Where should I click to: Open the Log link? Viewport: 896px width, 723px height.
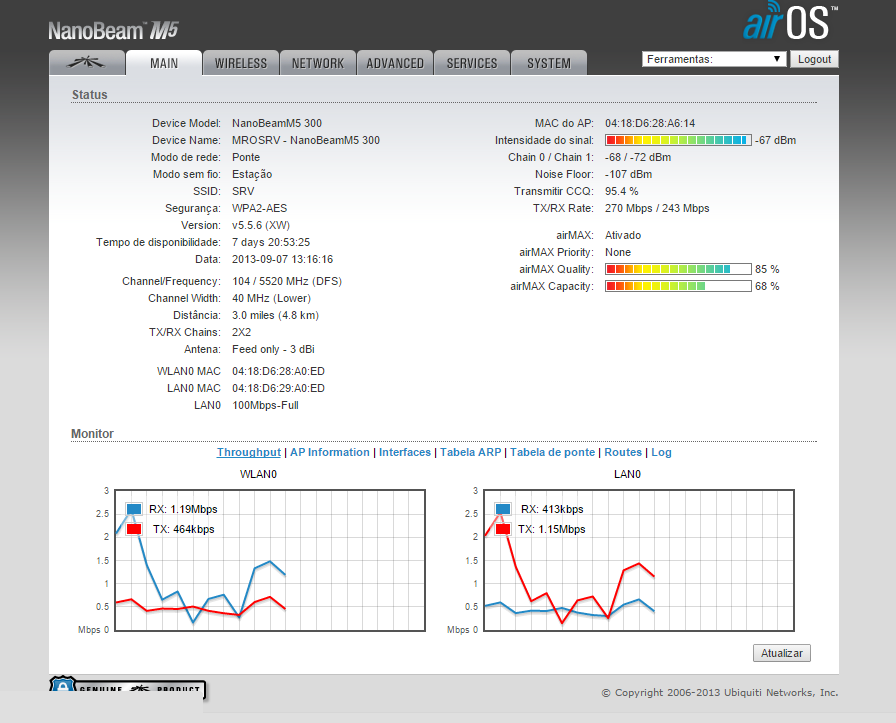pos(661,452)
